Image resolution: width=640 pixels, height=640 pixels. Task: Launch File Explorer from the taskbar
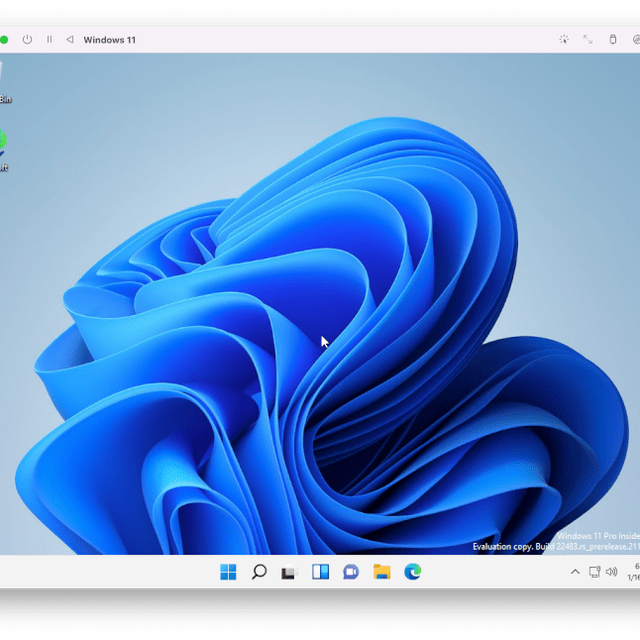(382, 572)
